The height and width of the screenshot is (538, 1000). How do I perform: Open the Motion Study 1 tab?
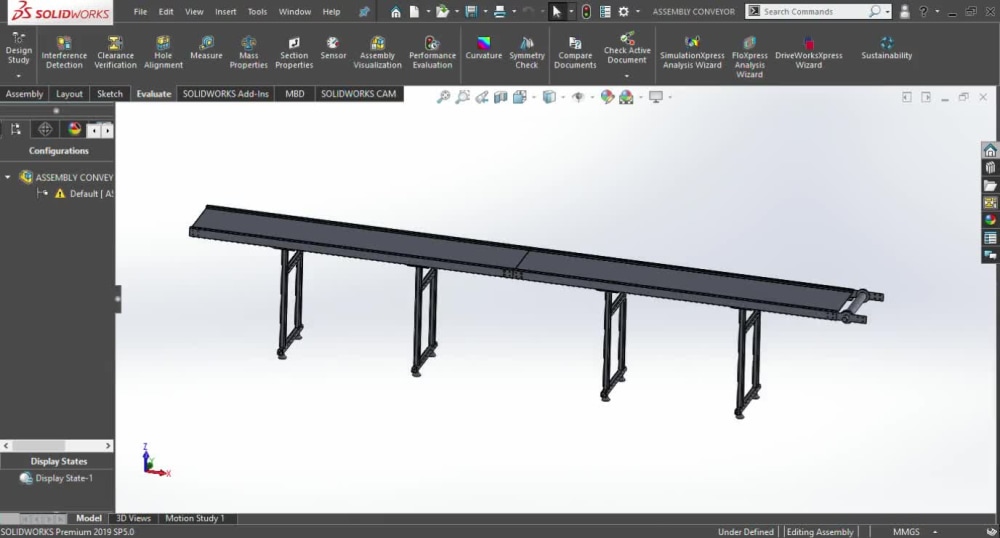195,518
